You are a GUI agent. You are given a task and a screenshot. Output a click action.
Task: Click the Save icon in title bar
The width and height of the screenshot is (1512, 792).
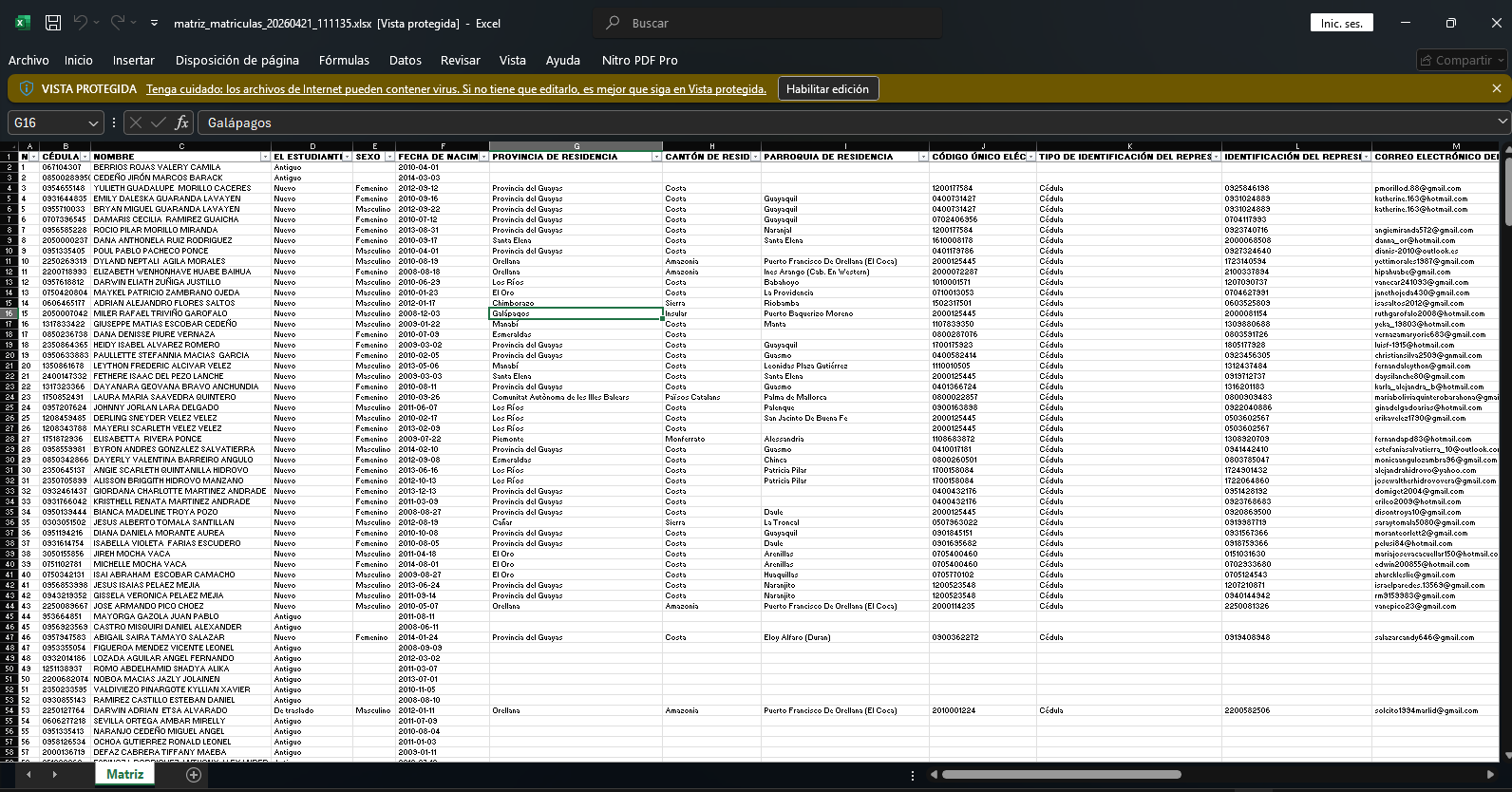coord(53,23)
